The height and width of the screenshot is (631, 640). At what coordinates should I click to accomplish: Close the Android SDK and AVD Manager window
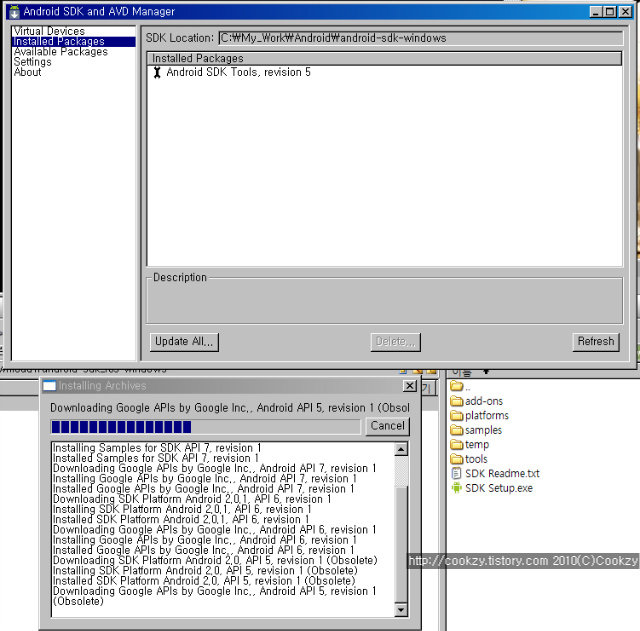[x=625, y=11]
